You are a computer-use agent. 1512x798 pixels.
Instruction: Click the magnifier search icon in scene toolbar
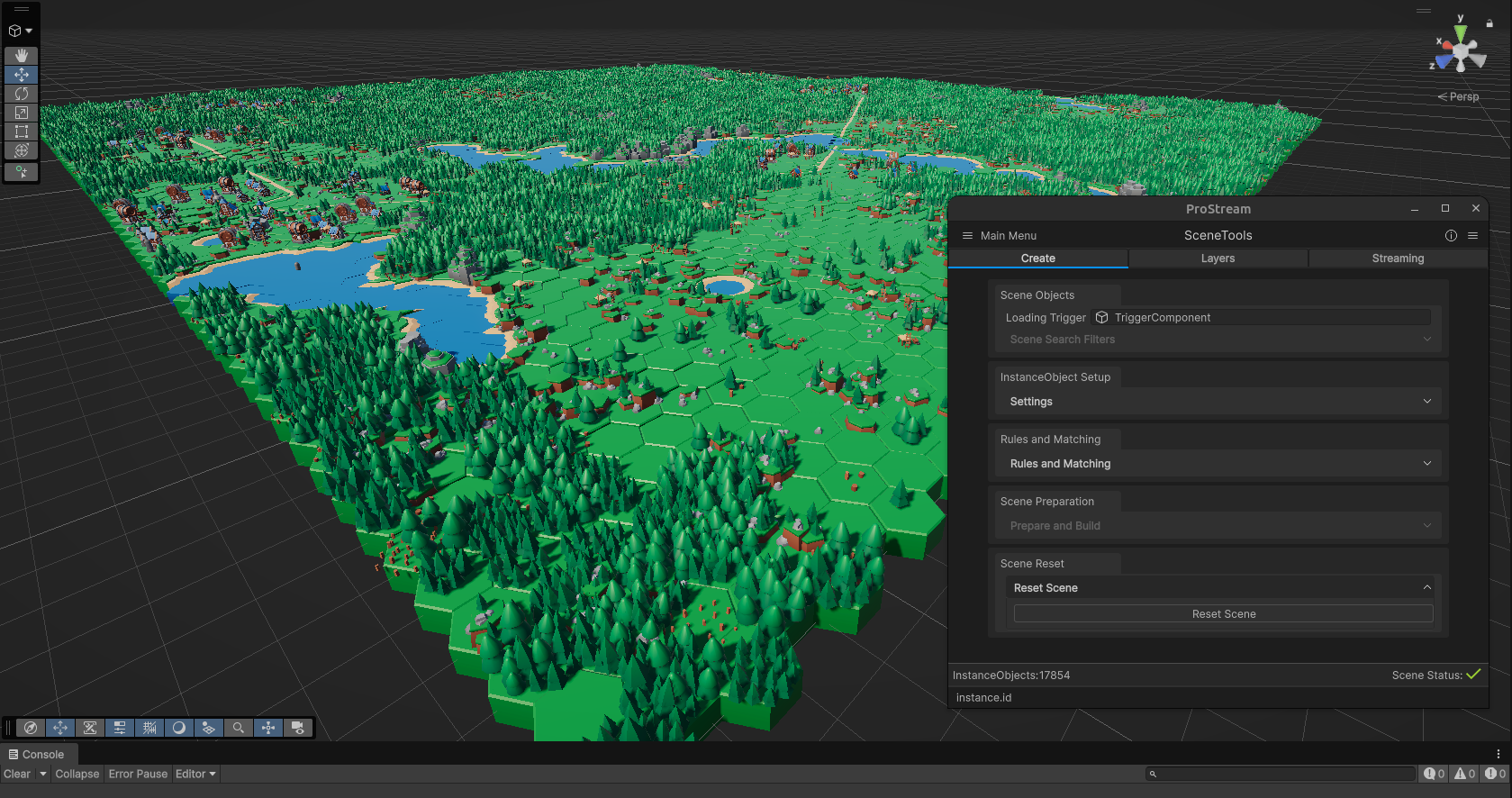pos(239,728)
